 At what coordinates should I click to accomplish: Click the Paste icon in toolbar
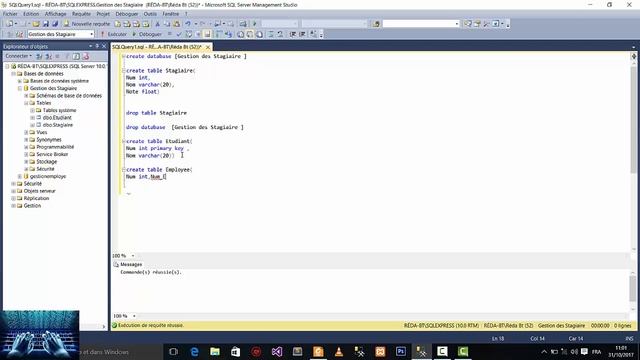(176, 24)
